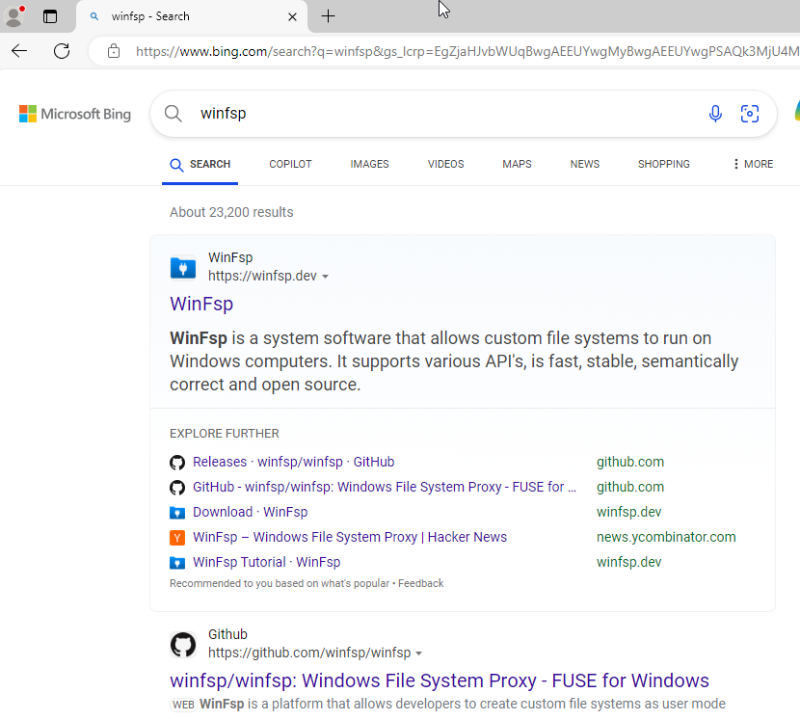800x719 pixels.
Task: Click github.com domain next to Windows File System Proxy
Action: (x=630, y=487)
